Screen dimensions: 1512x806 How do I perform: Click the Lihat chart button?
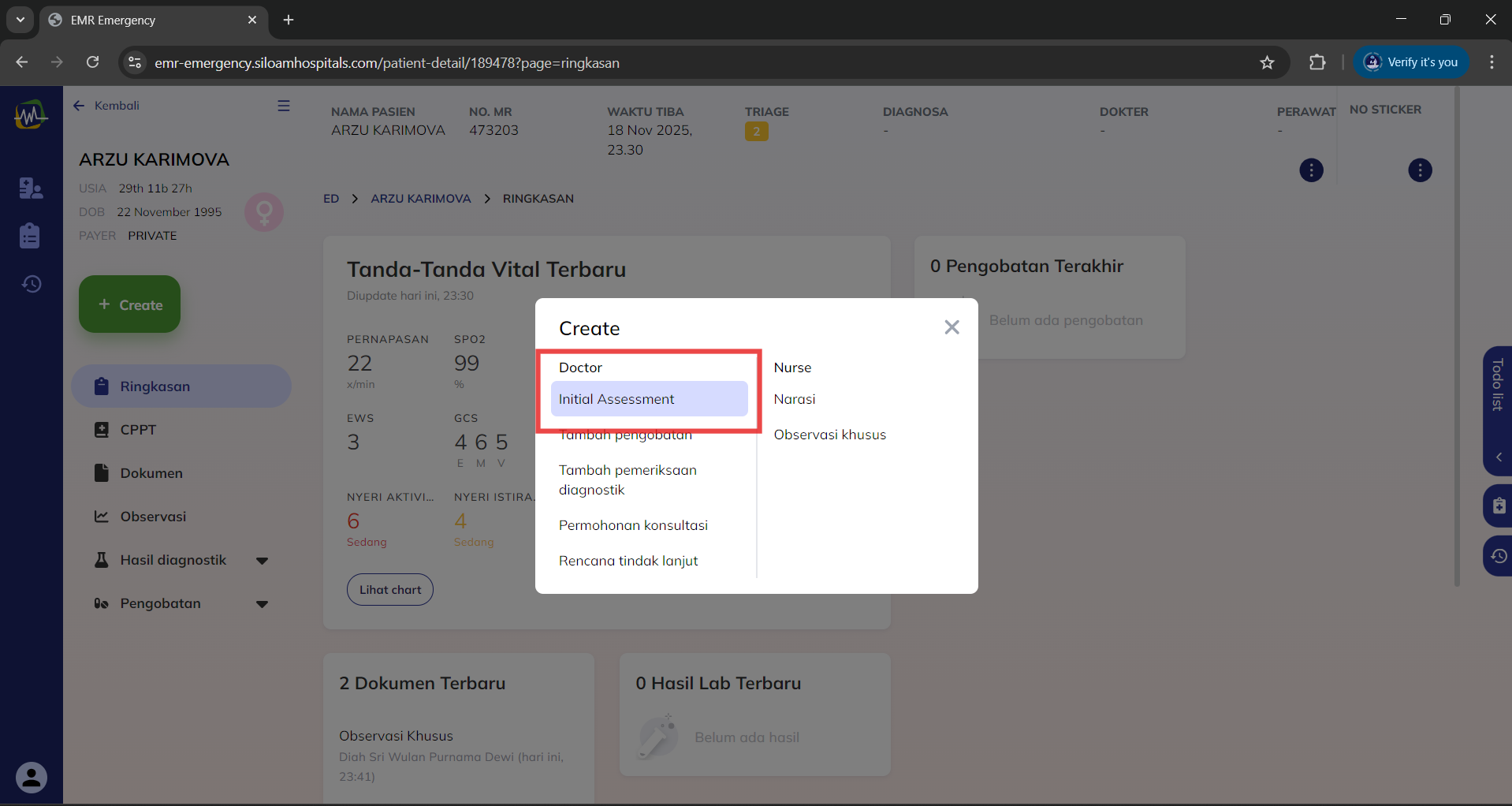390,590
